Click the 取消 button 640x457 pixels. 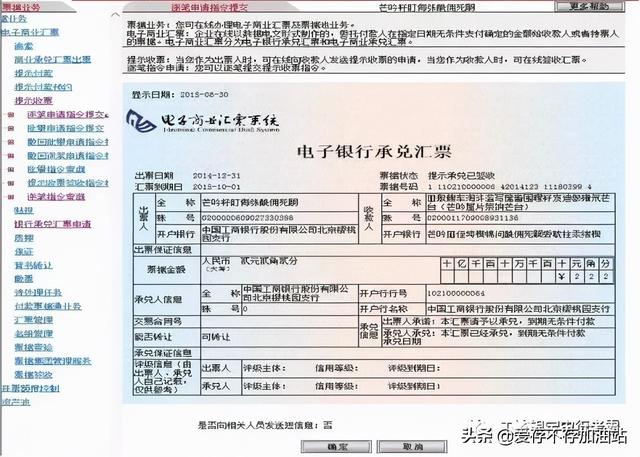(412, 446)
